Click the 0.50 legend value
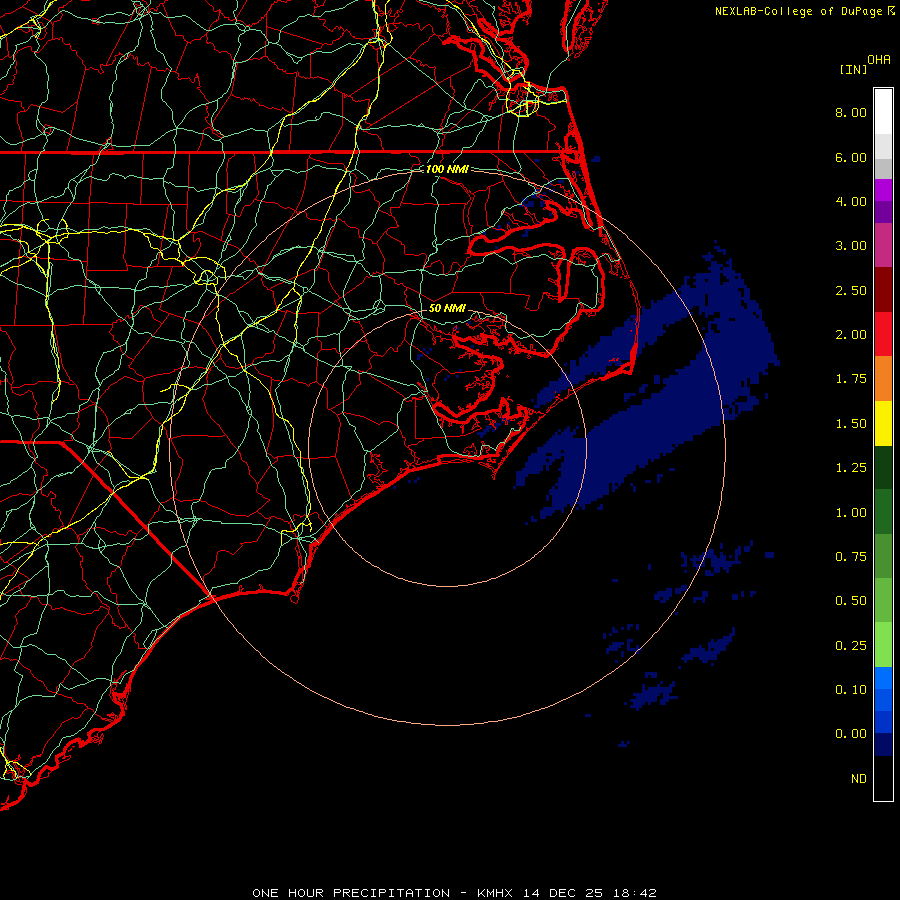Image resolution: width=900 pixels, height=900 pixels. [x=851, y=601]
